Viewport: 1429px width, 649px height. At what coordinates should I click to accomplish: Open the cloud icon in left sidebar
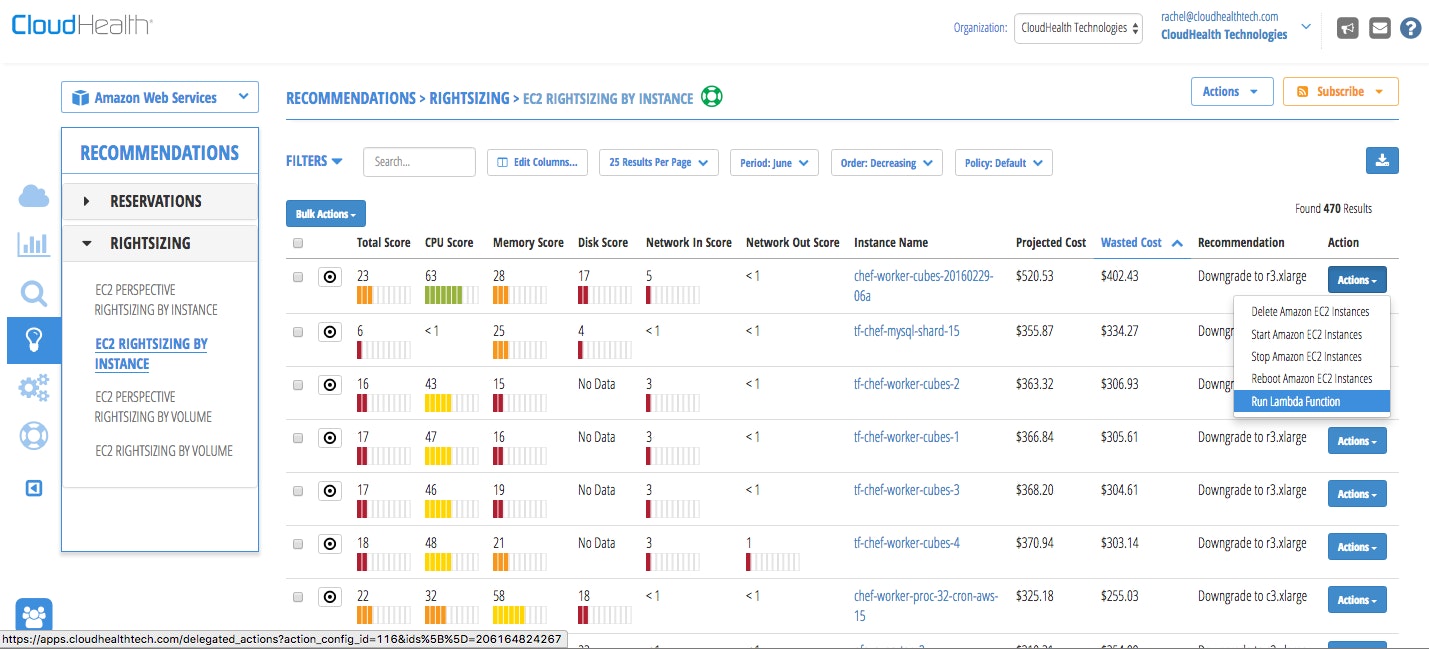[x=34, y=196]
